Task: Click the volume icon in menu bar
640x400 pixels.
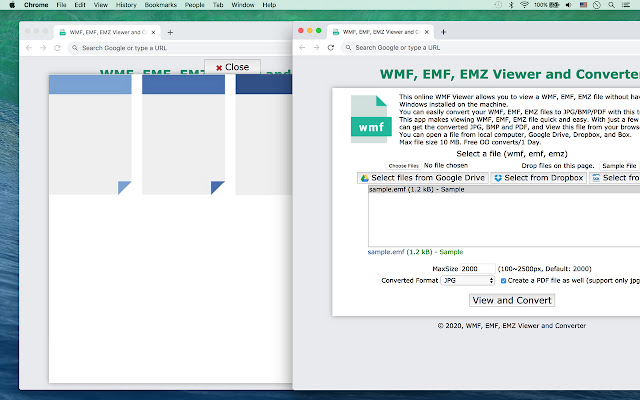Action: coord(569,5)
